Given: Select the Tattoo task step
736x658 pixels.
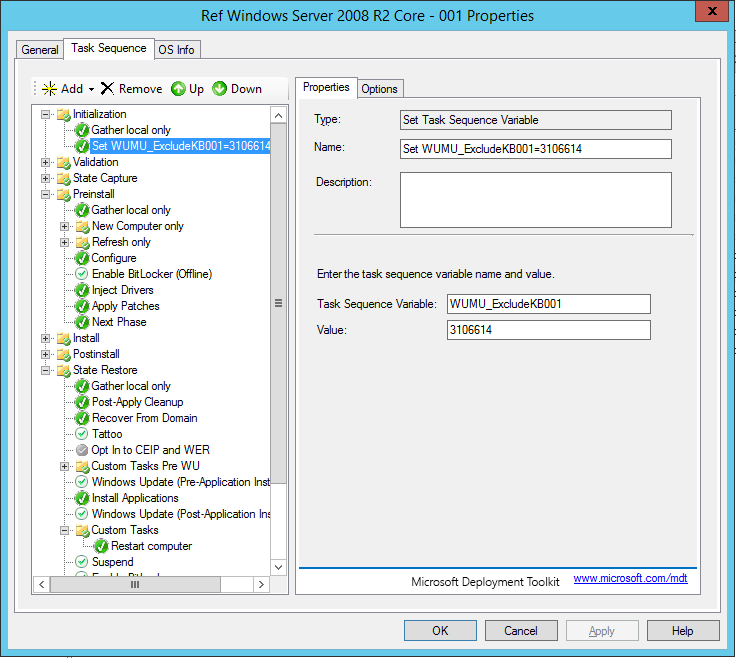Looking at the screenshot, I should click(x=107, y=434).
